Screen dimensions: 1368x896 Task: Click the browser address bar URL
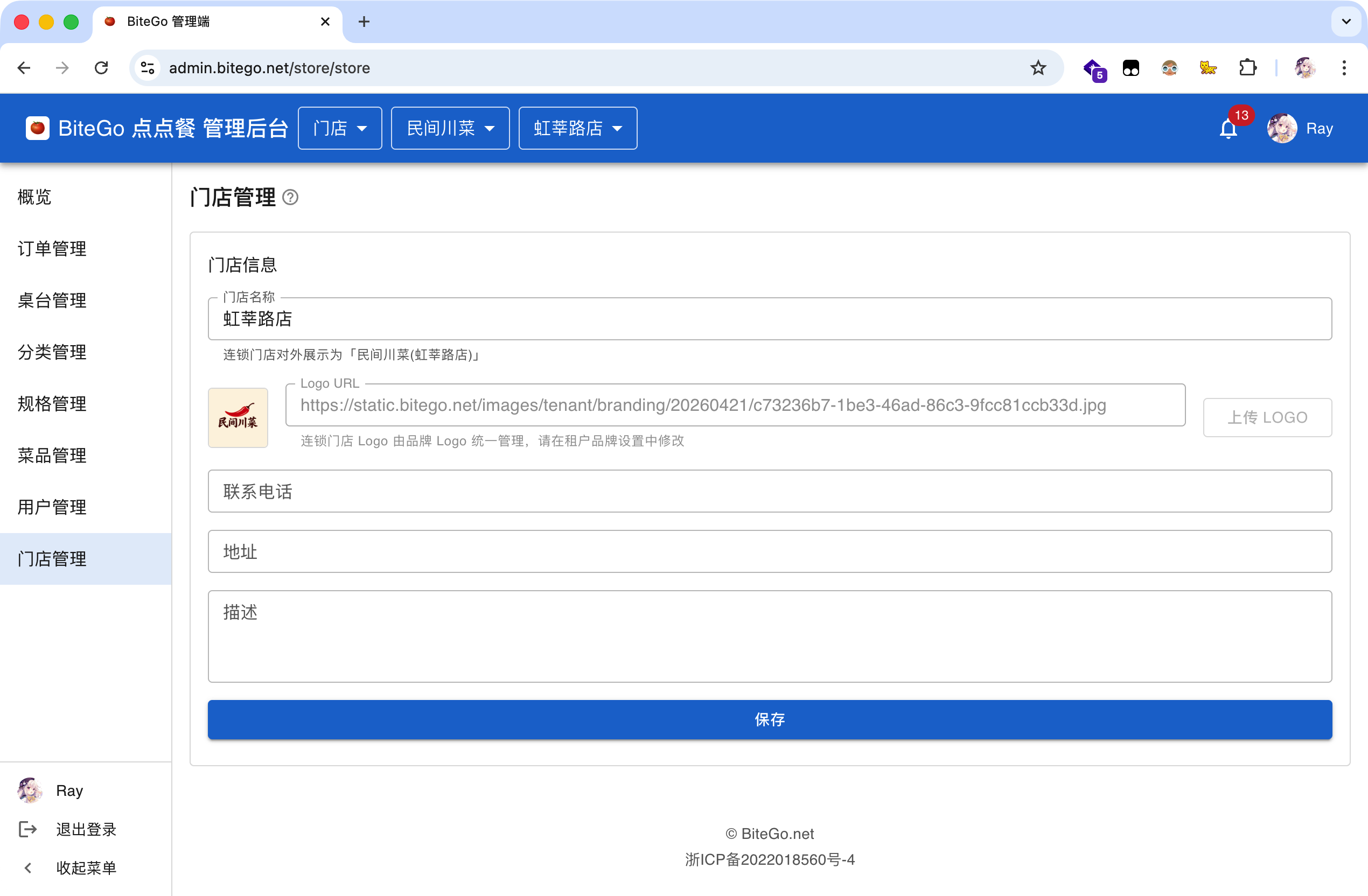pos(269,68)
